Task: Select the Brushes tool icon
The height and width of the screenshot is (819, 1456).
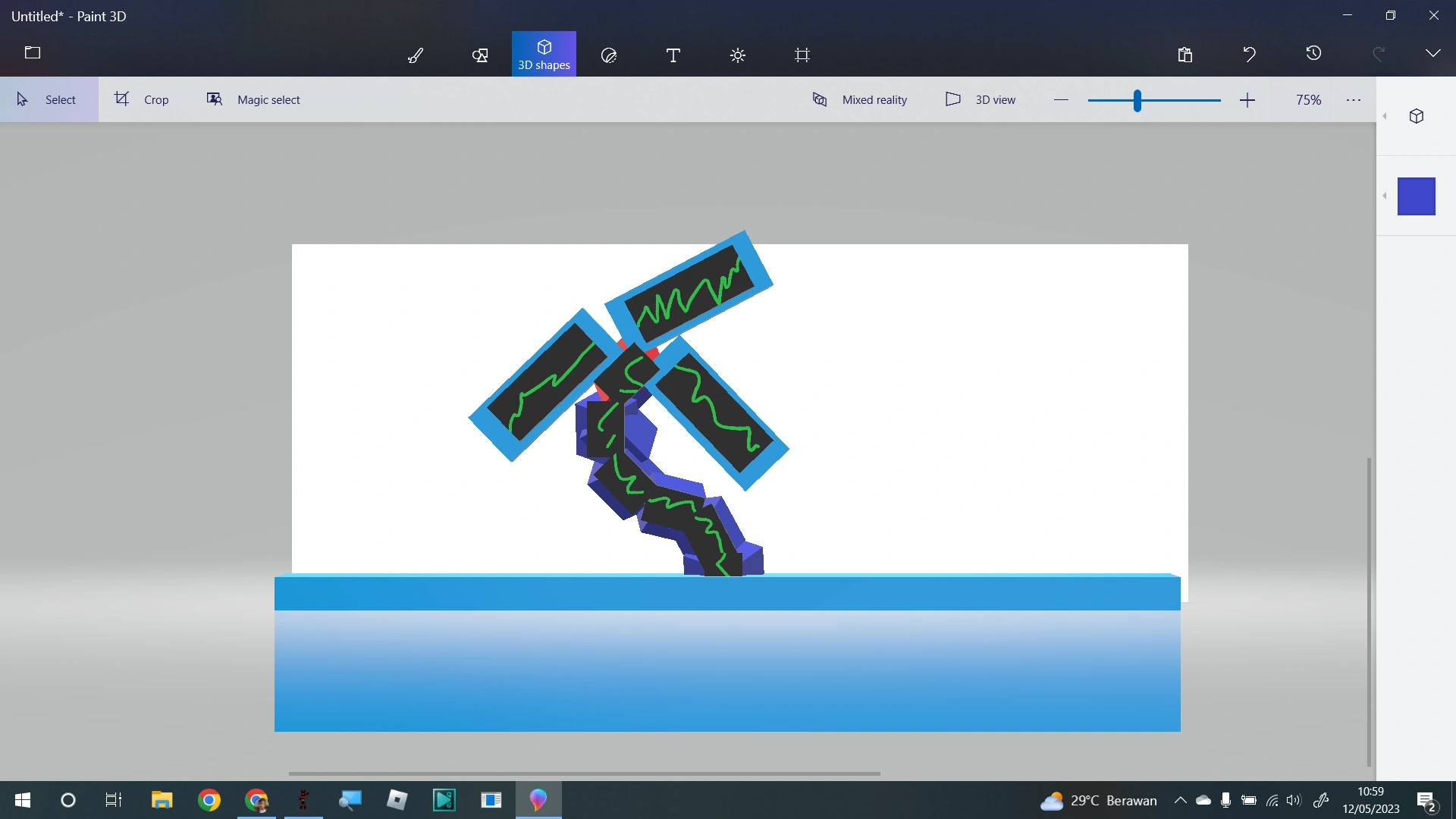Action: 416,55
